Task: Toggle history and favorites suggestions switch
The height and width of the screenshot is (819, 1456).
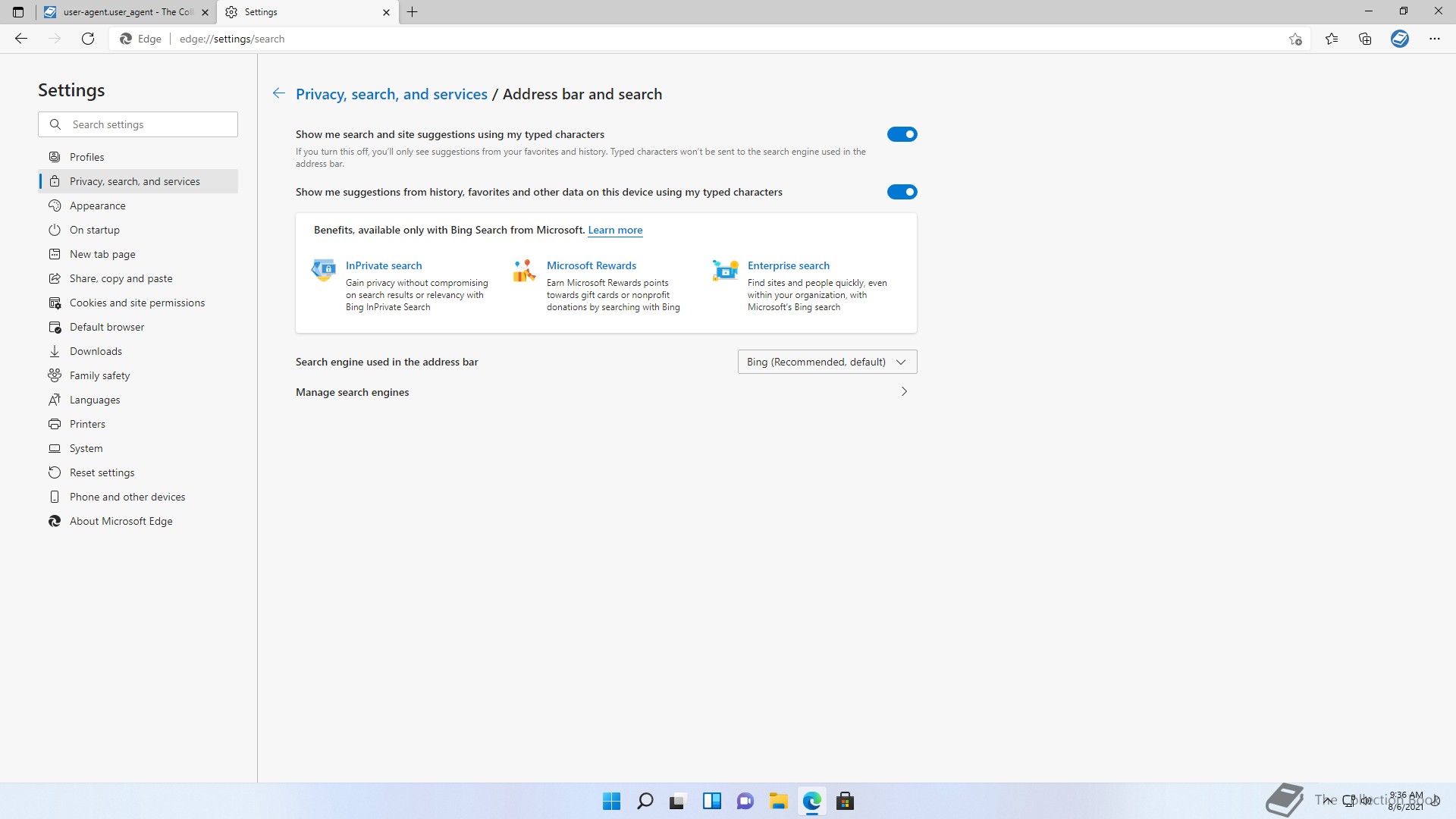Action: [x=902, y=192]
